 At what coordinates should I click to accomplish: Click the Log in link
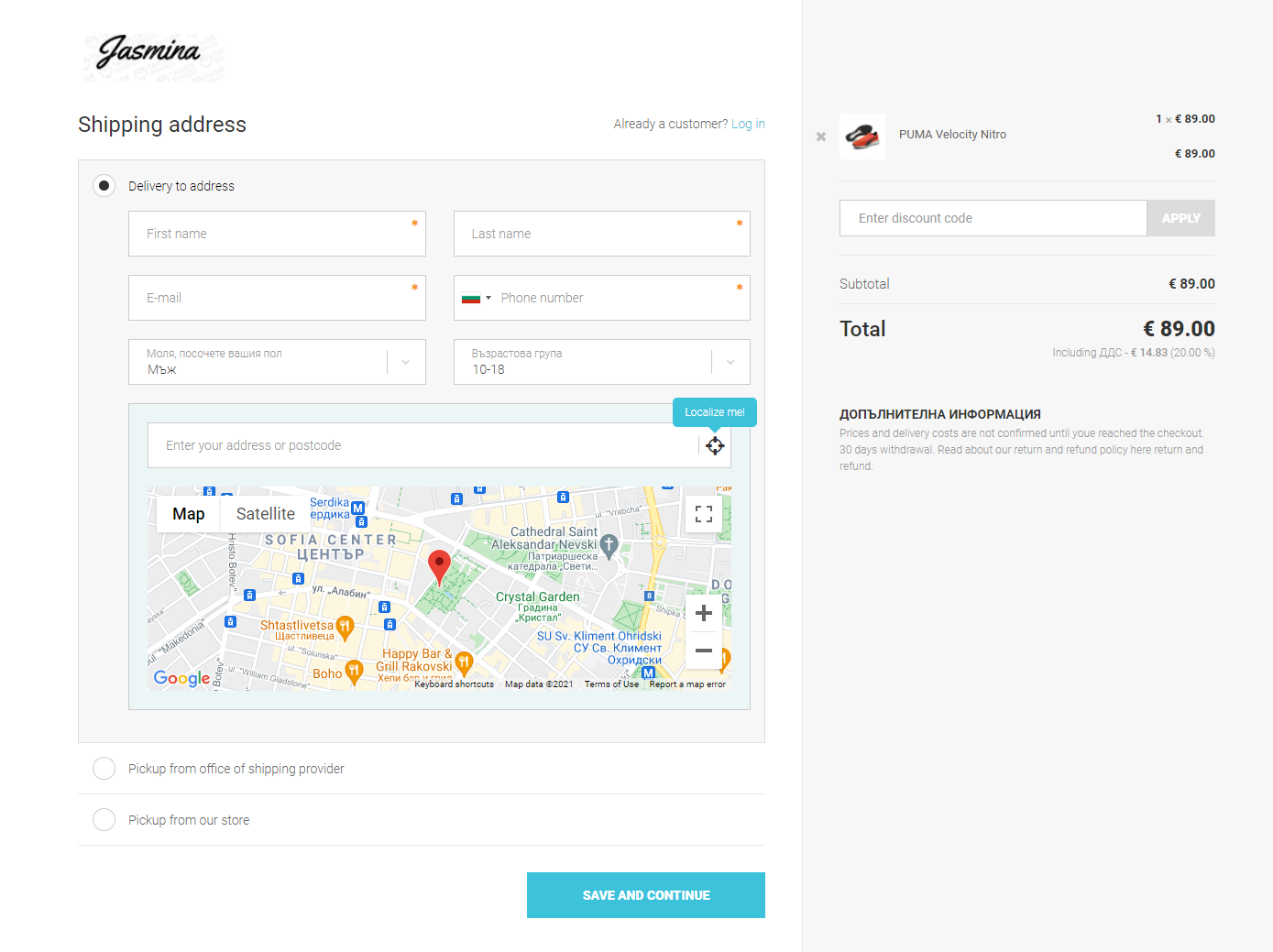[x=748, y=124]
